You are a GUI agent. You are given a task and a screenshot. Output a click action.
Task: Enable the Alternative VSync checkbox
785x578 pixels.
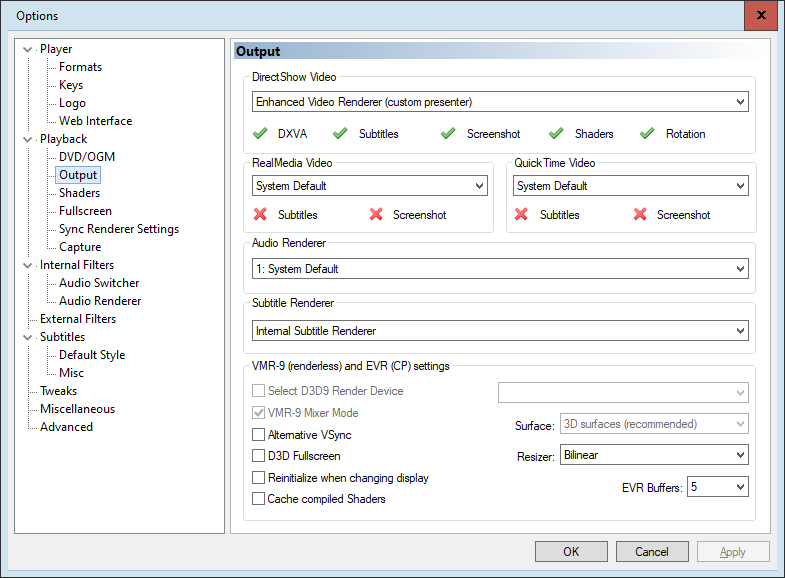259,435
